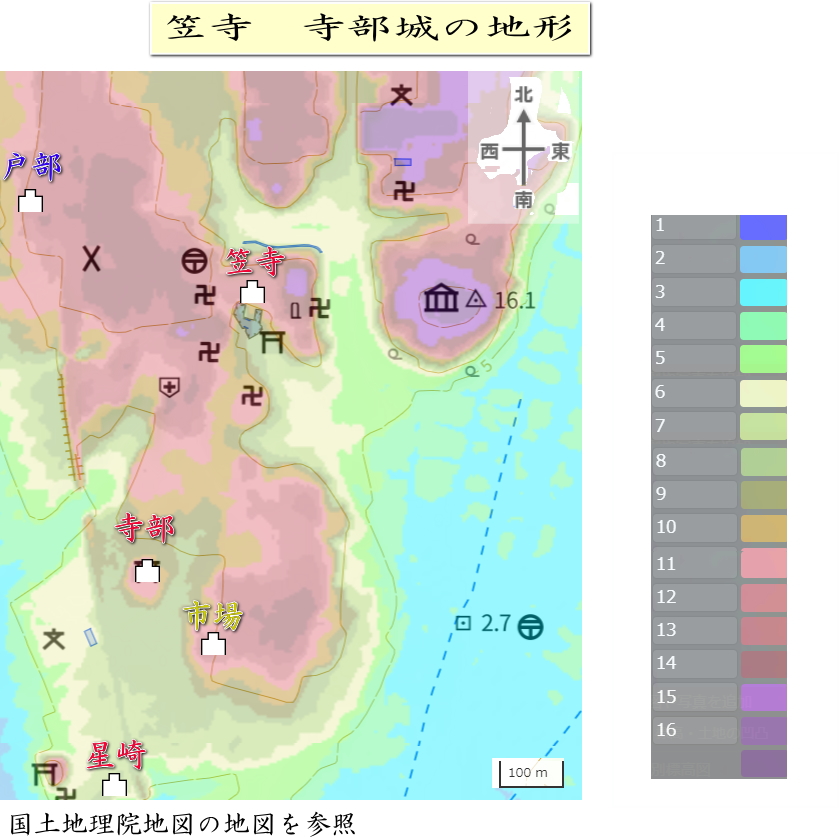Click the teal post office symbol near 2.7
Screen dimensions: 839x837
coord(531,625)
